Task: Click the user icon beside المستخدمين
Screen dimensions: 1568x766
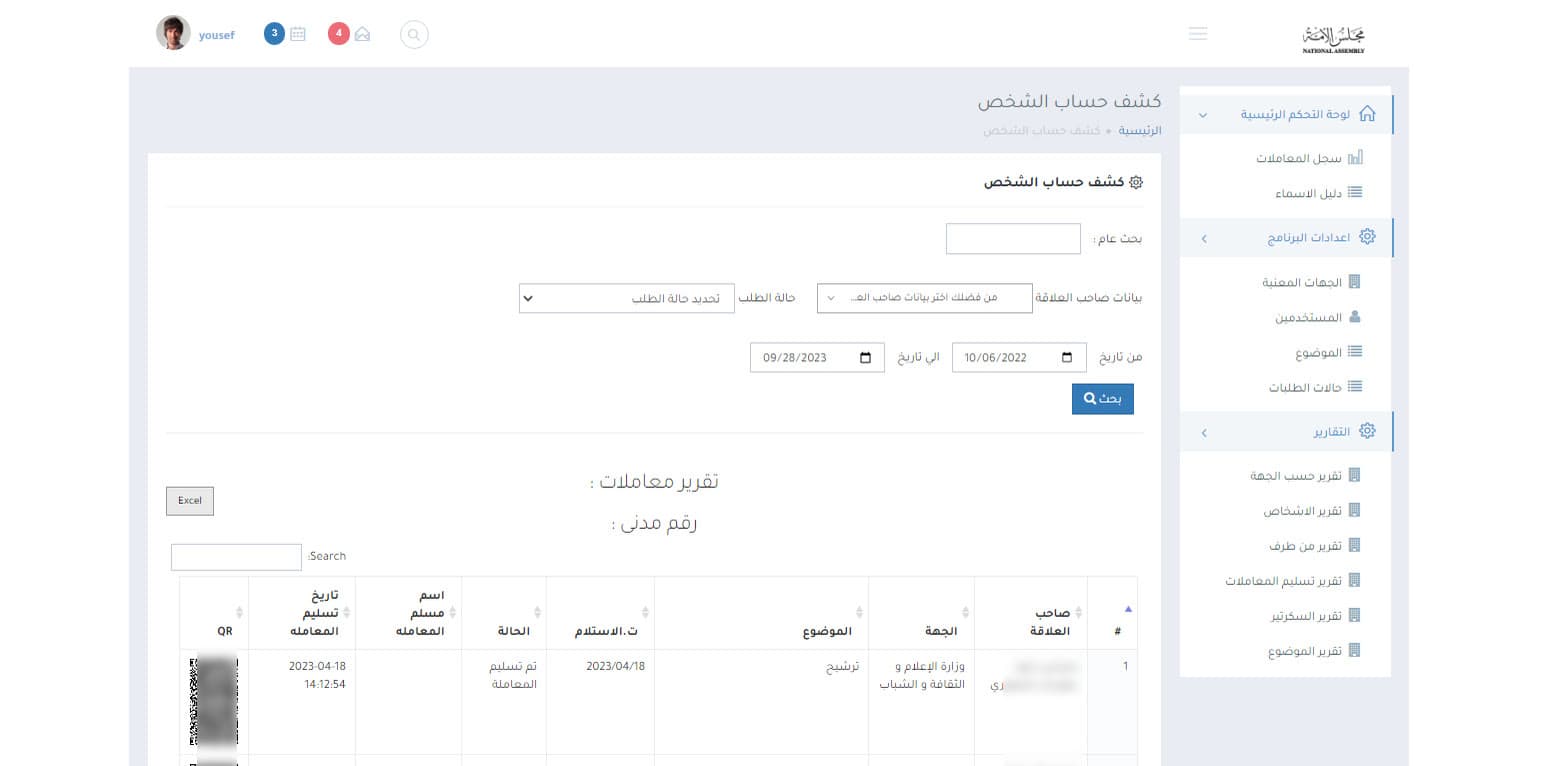Action: click(1355, 317)
